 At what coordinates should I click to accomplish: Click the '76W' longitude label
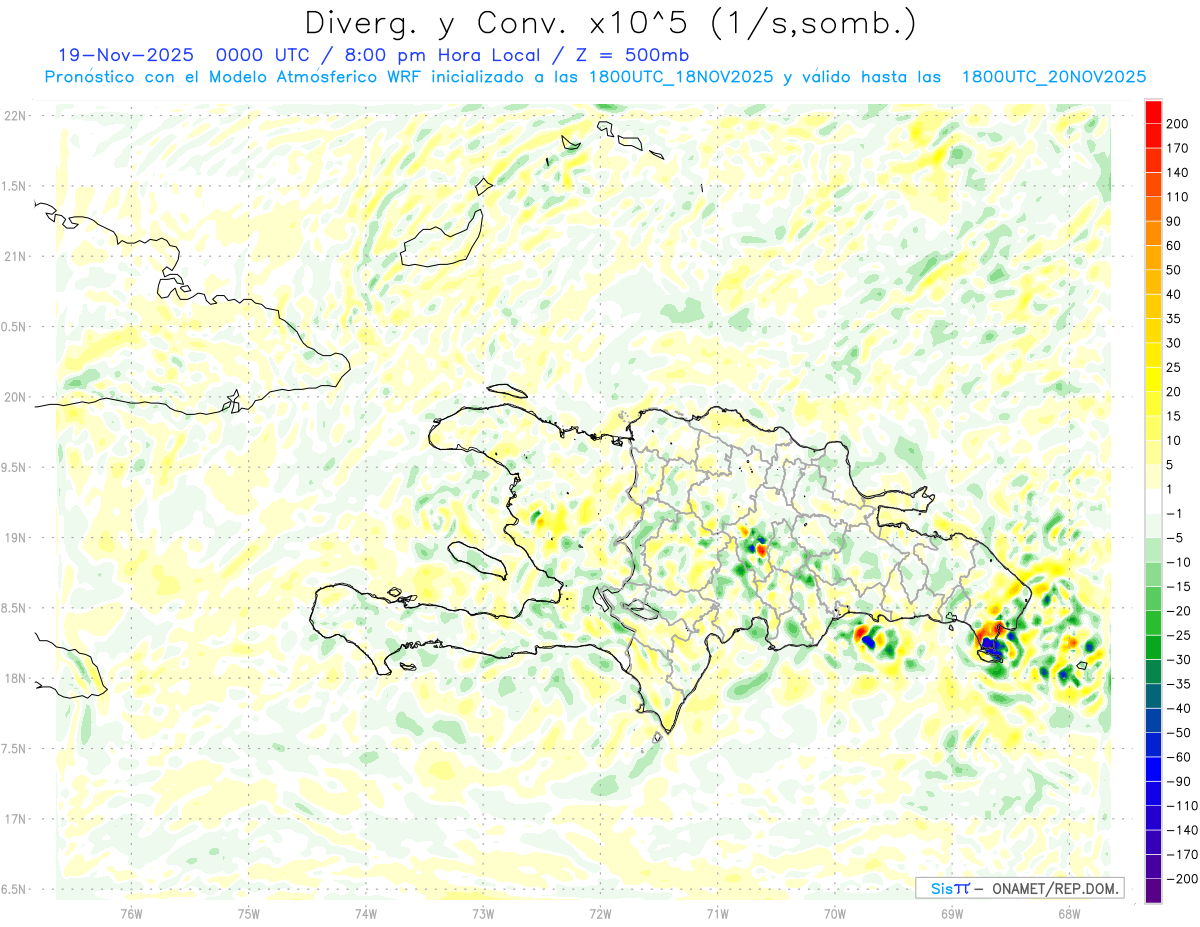pyautogui.click(x=131, y=913)
